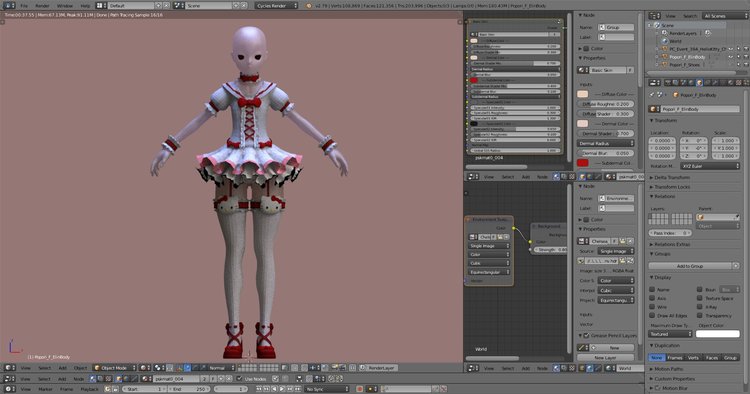Select World in the outliner

pos(675,41)
